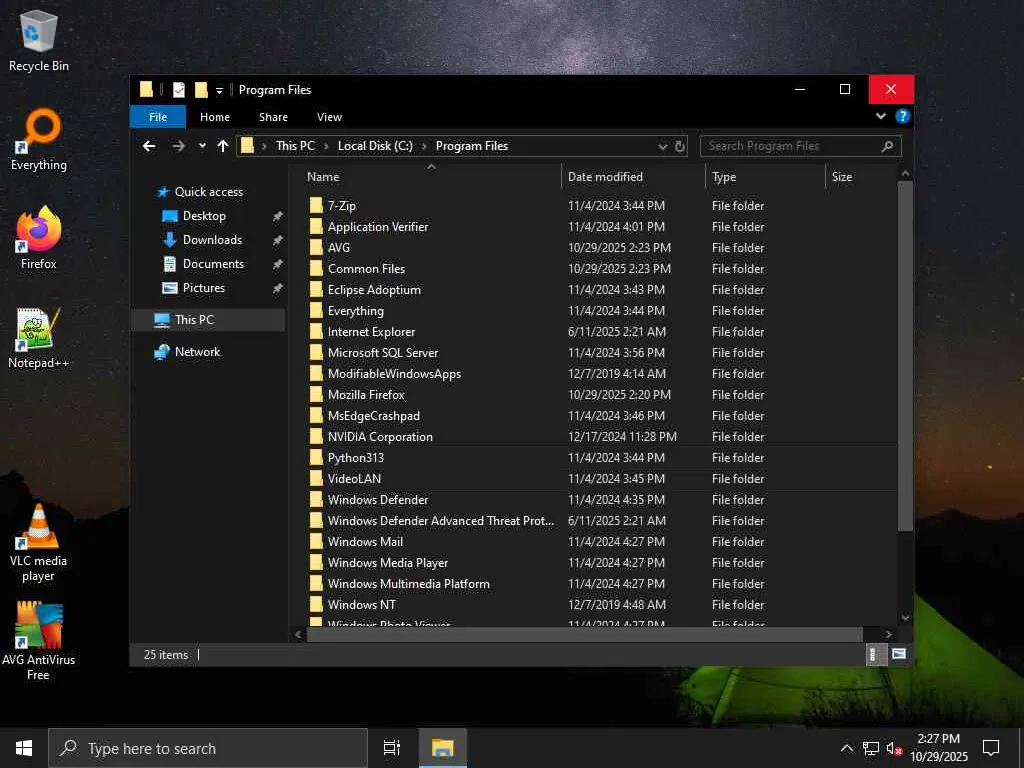Click the taskbar clock showing 2:27 PM
Screen dimensions: 1024x768
coord(938,748)
